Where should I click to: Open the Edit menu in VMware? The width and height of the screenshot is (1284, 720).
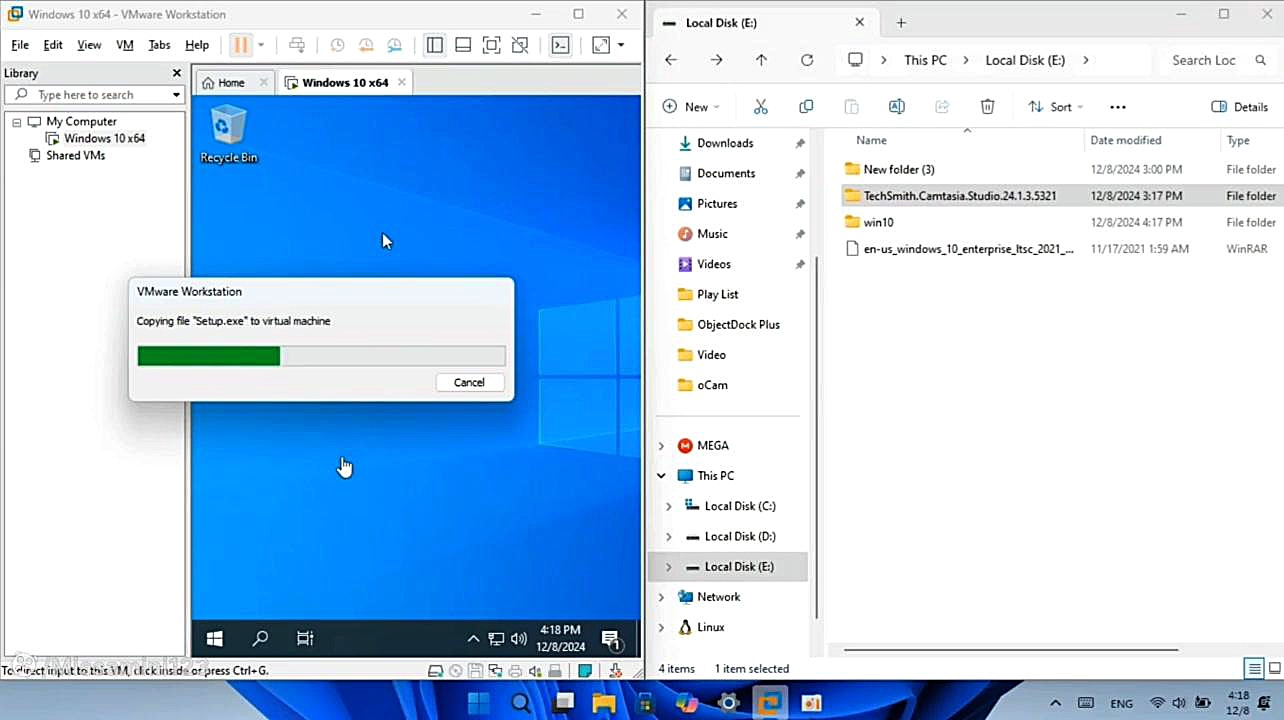(x=53, y=45)
